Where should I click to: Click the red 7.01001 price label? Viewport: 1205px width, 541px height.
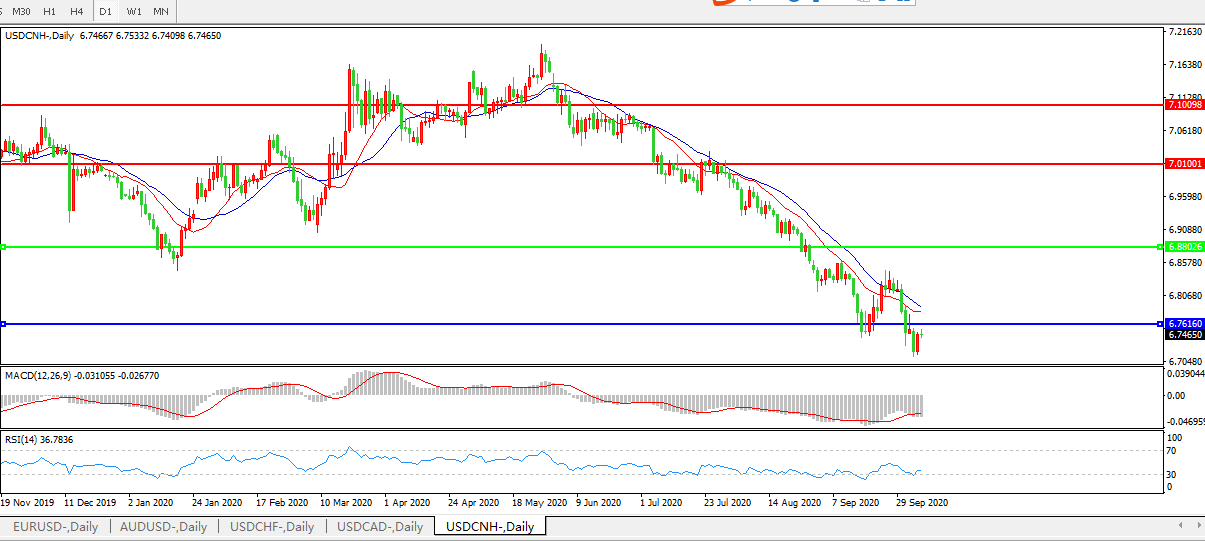1184,163
